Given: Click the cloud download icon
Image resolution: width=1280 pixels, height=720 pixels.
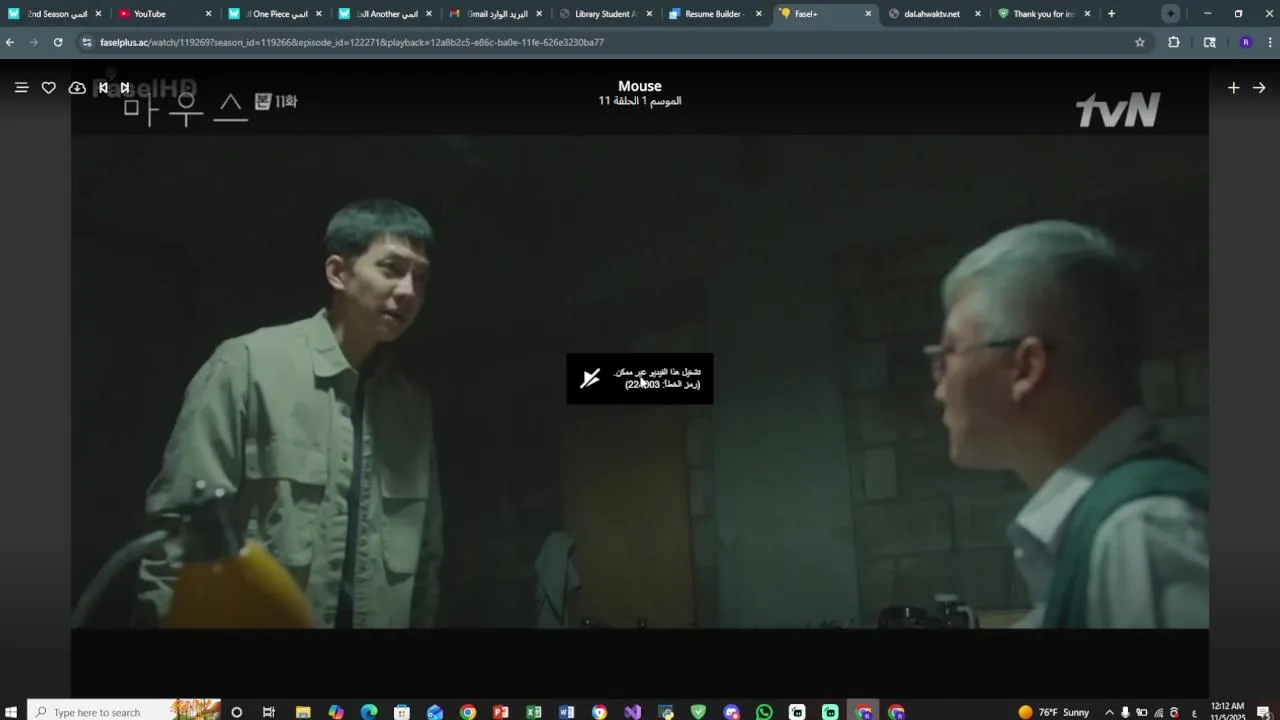Looking at the screenshot, I should click(x=77, y=88).
